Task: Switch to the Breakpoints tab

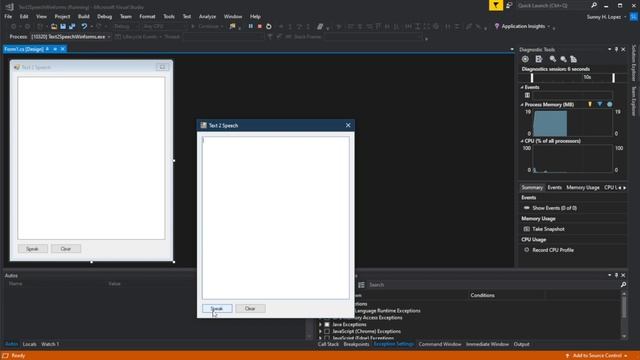Action: pyautogui.click(x=356, y=344)
